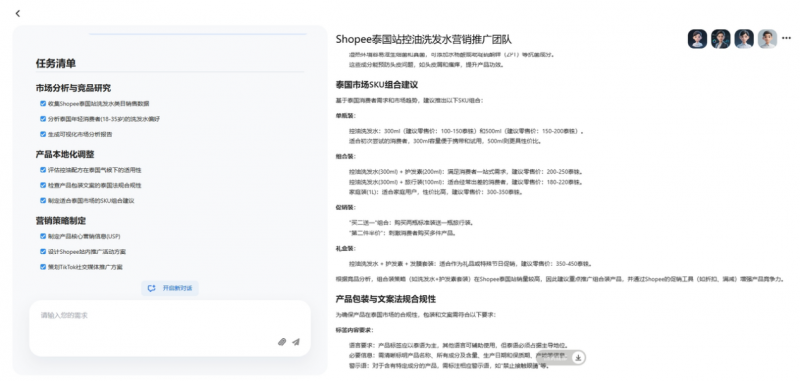
Task: Uncheck 收集Shopee泰国站洗发水类目销售数据
Action: pos(43,104)
